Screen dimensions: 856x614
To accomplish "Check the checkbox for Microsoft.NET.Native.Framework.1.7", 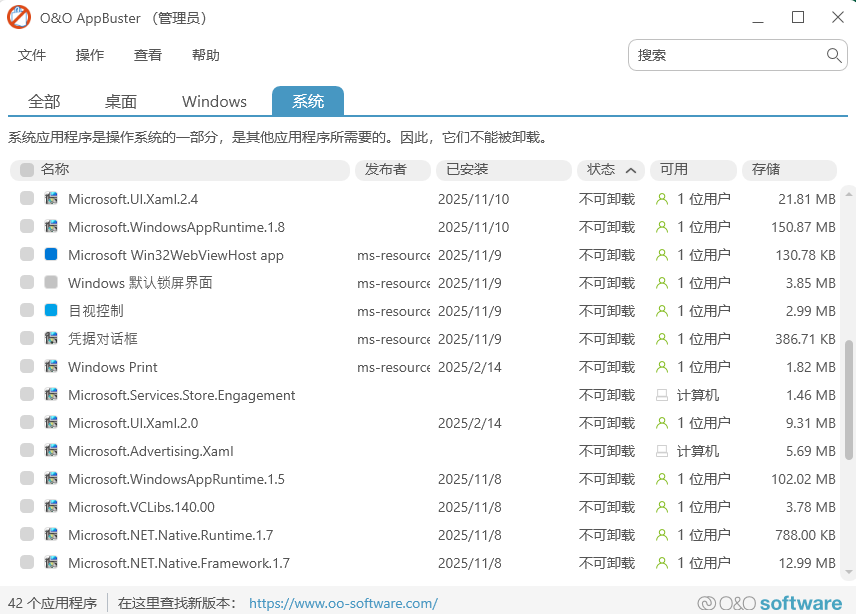I will coord(25,562).
